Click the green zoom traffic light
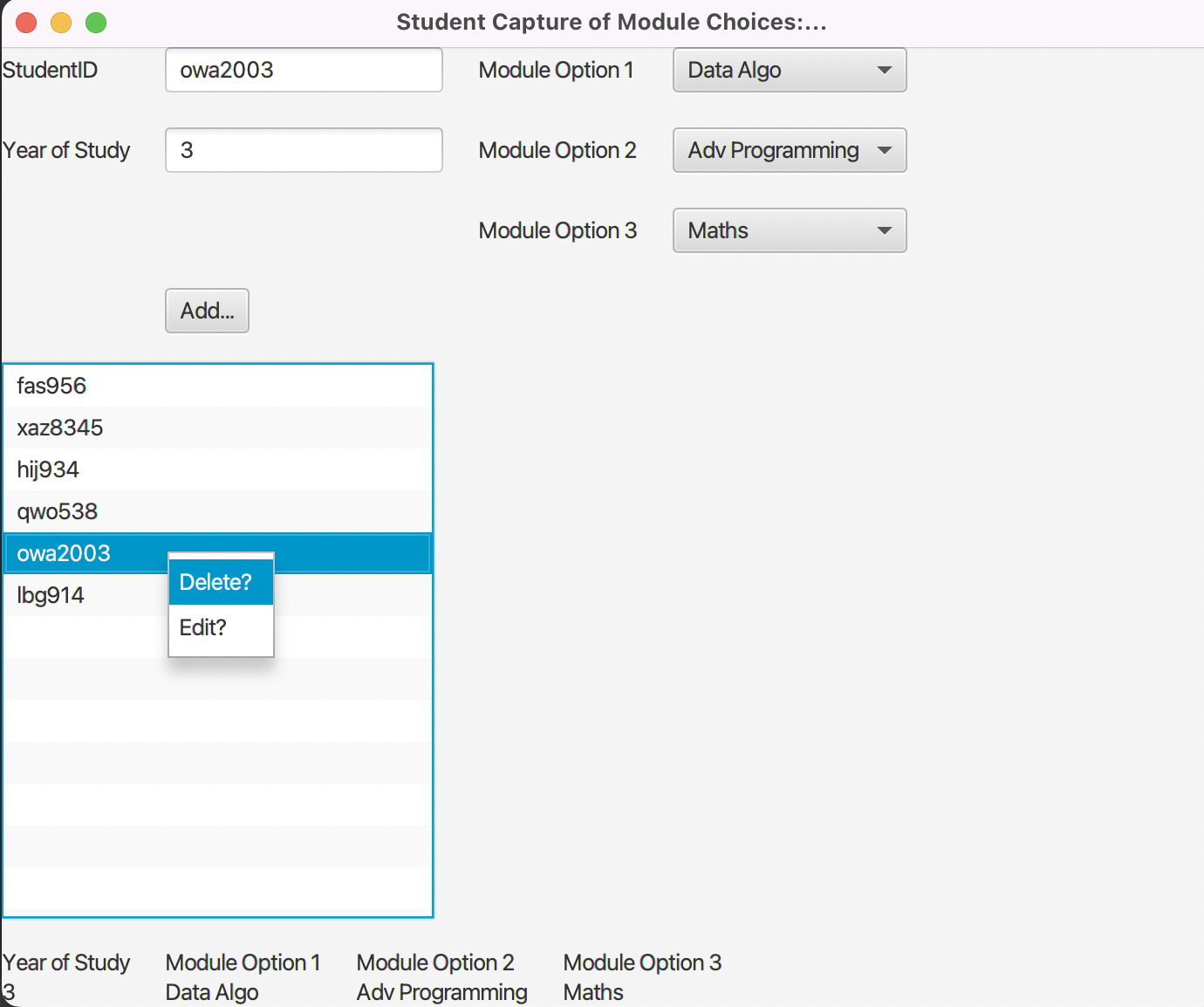 pyautogui.click(x=95, y=23)
